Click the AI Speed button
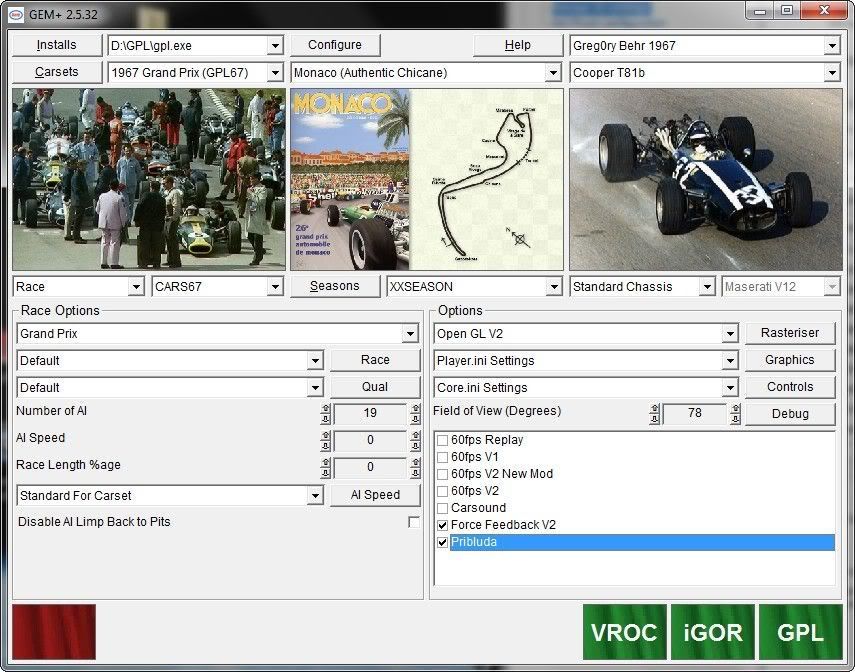The image size is (855, 672). click(x=375, y=495)
